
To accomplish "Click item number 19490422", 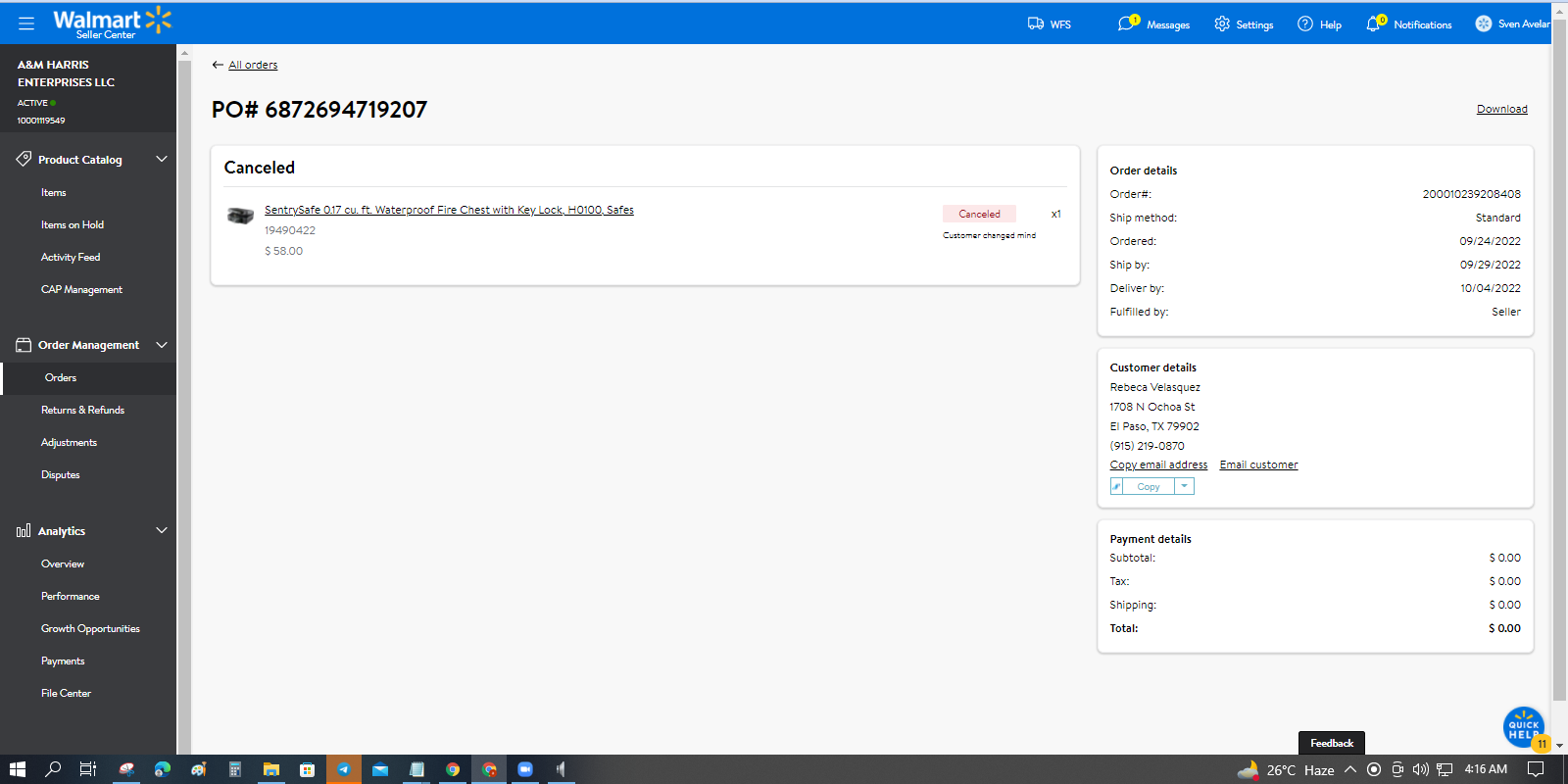I will (290, 230).
